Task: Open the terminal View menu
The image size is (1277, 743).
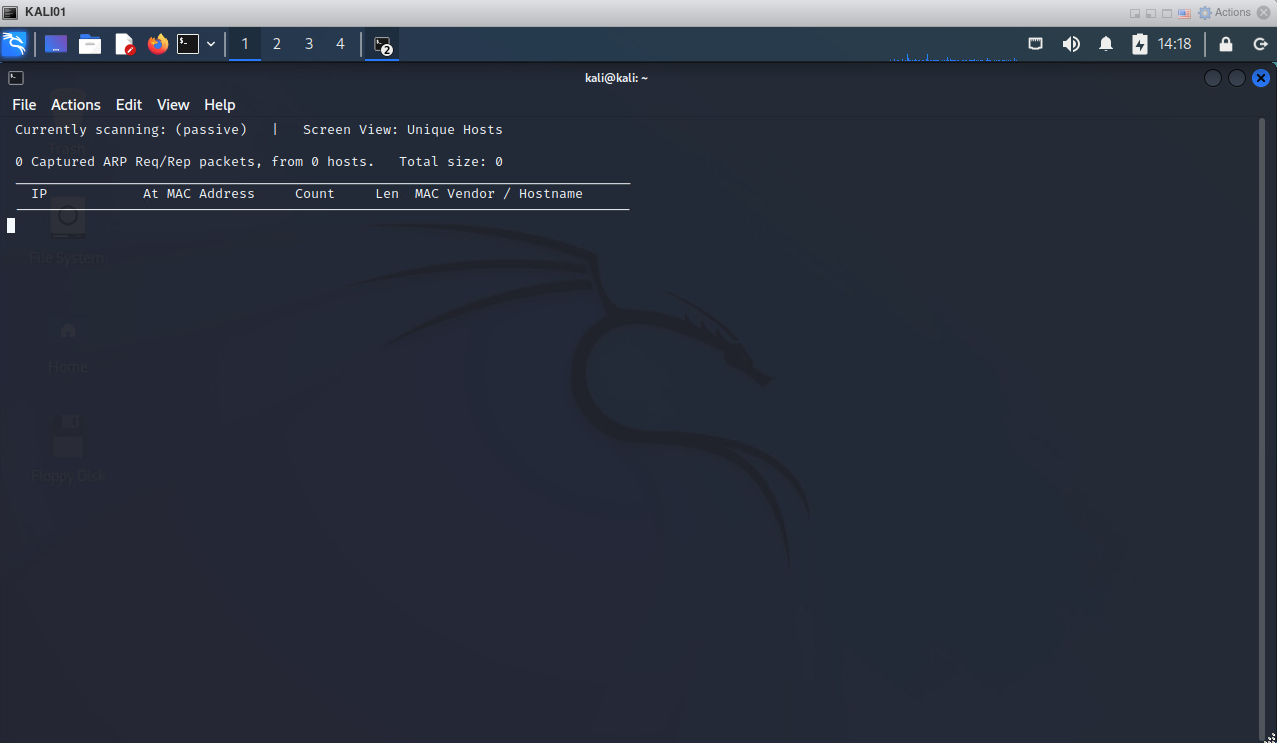Action: pyautogui.click(x=173, y=105)
